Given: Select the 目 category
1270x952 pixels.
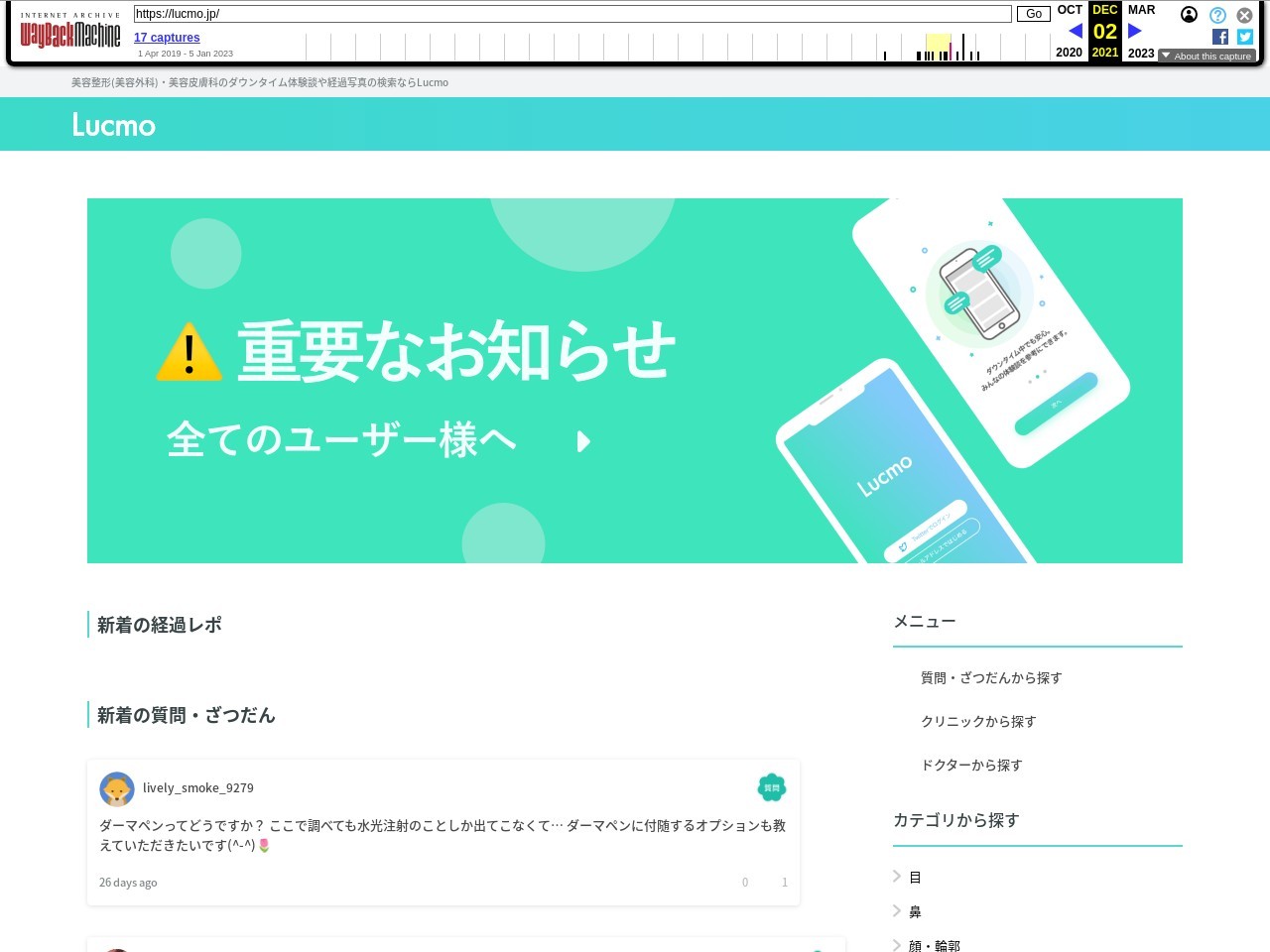Looking at the screenshot, I should pos(915,878).
